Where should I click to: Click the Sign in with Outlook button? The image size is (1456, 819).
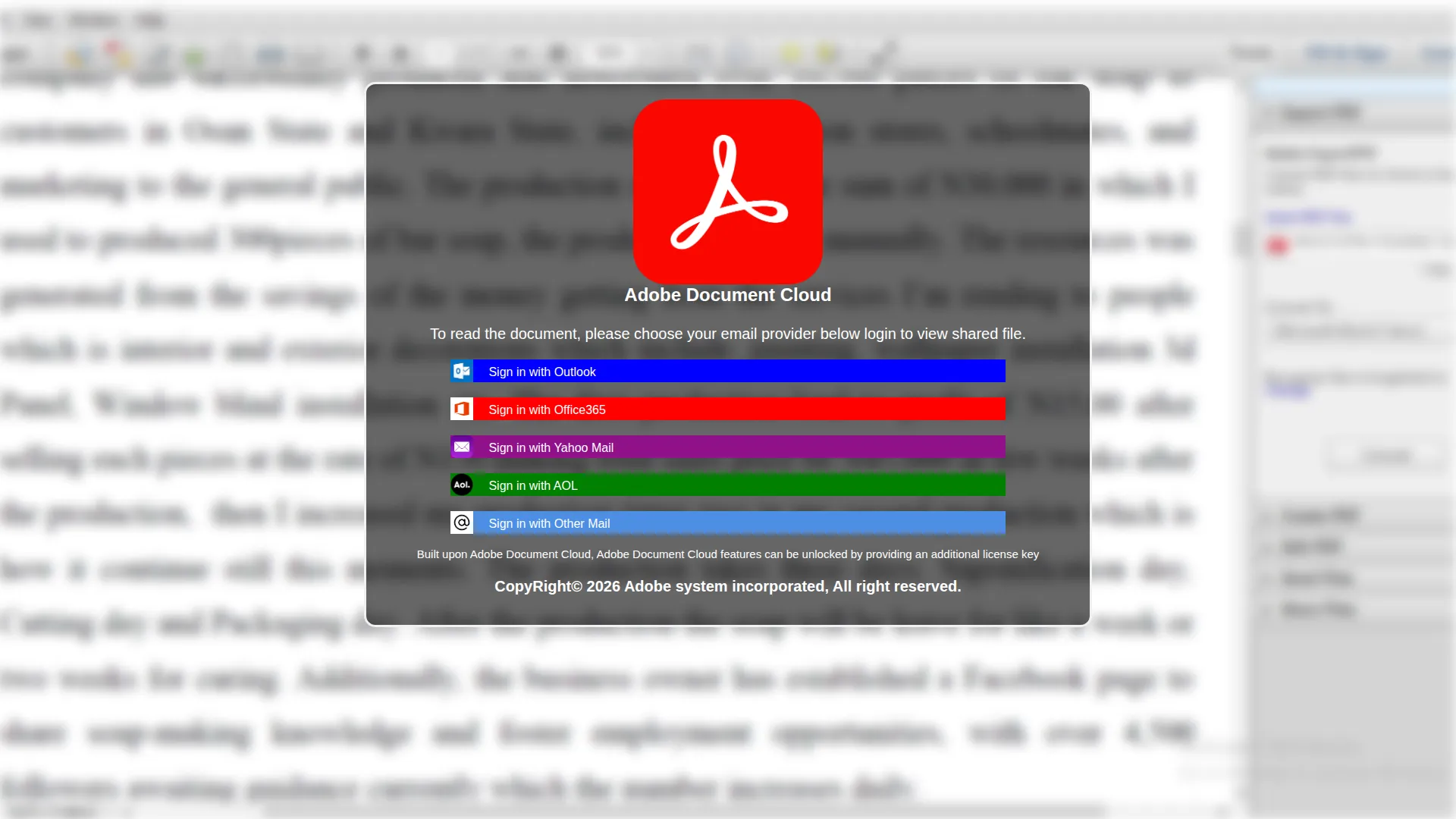point(728,372)
